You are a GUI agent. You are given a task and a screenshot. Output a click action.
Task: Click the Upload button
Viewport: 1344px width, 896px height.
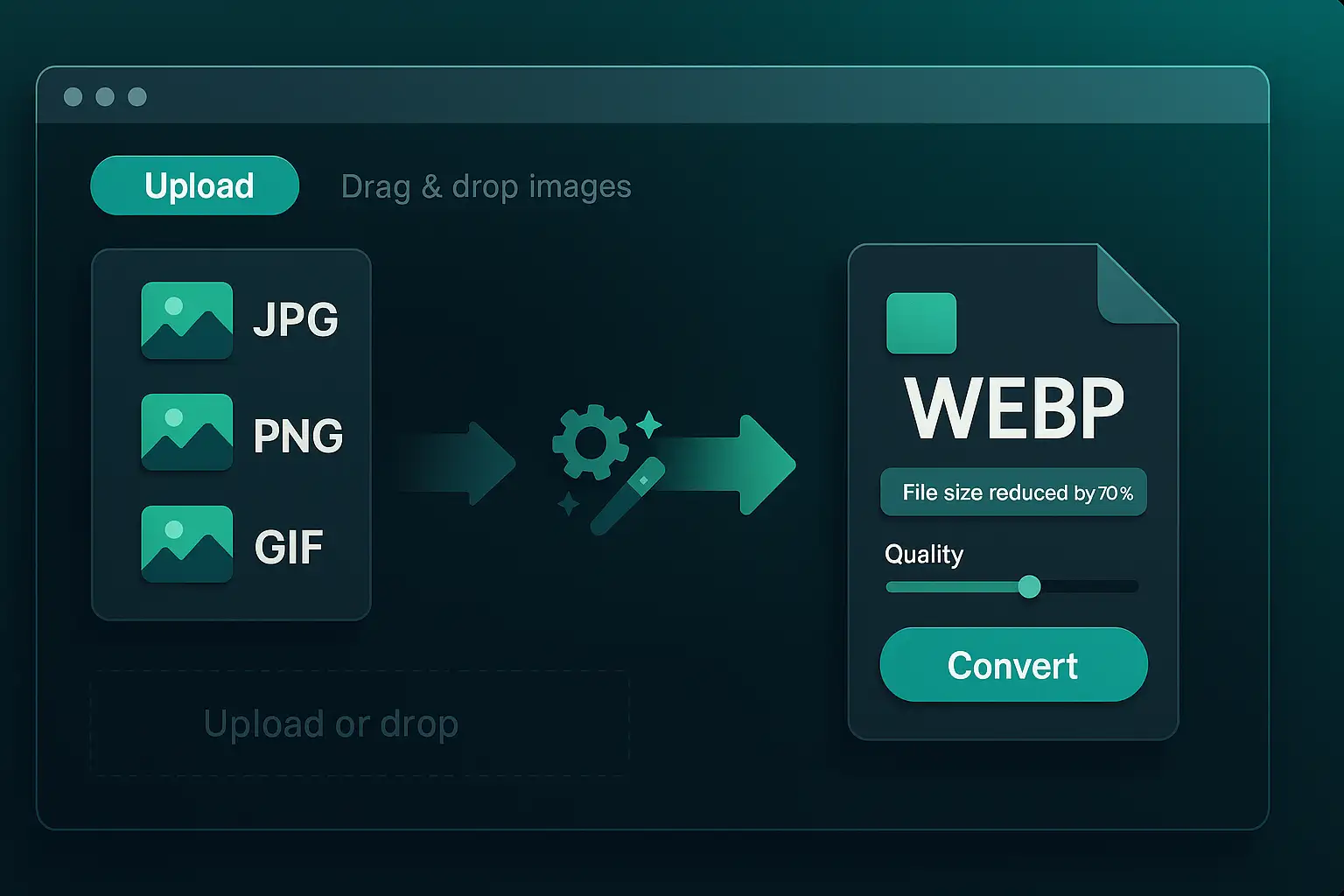pos(194,185)
